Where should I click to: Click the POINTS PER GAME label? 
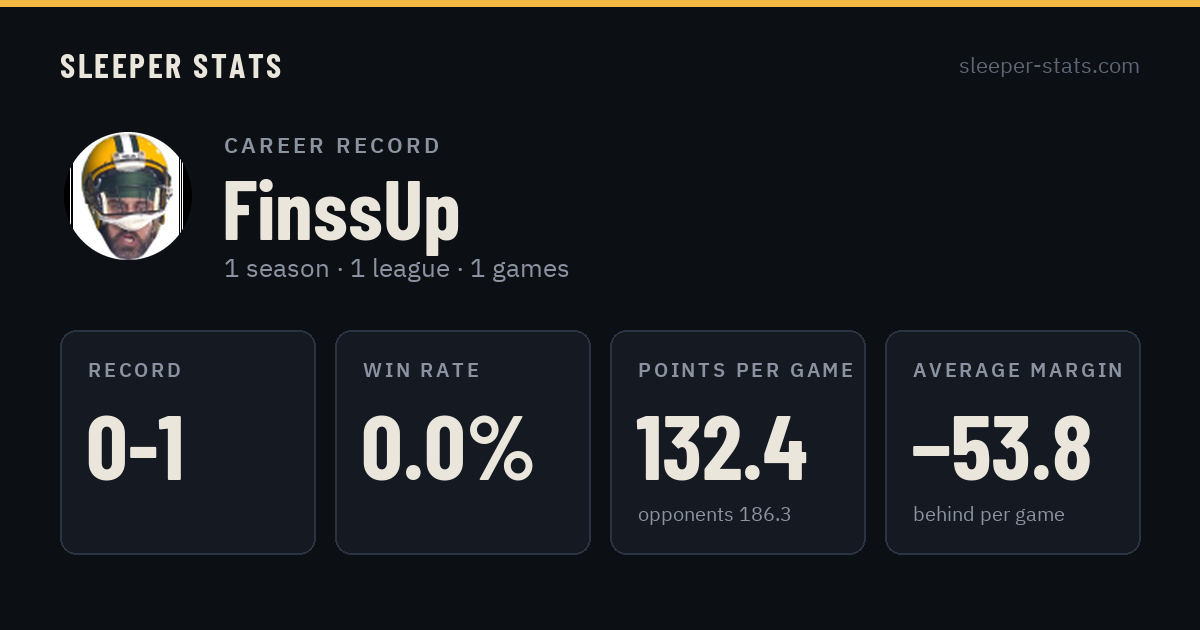pos(746,370)
